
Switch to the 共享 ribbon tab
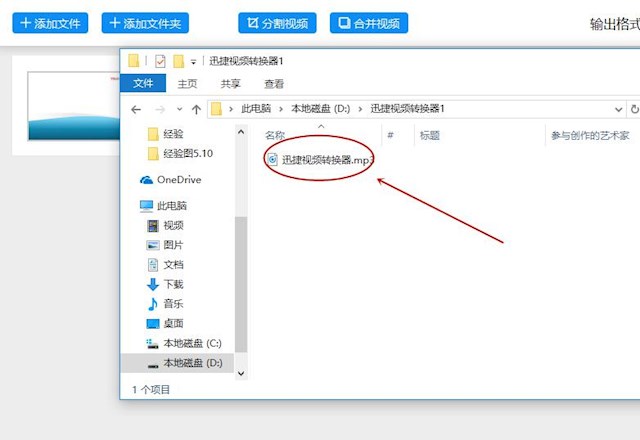231,84
